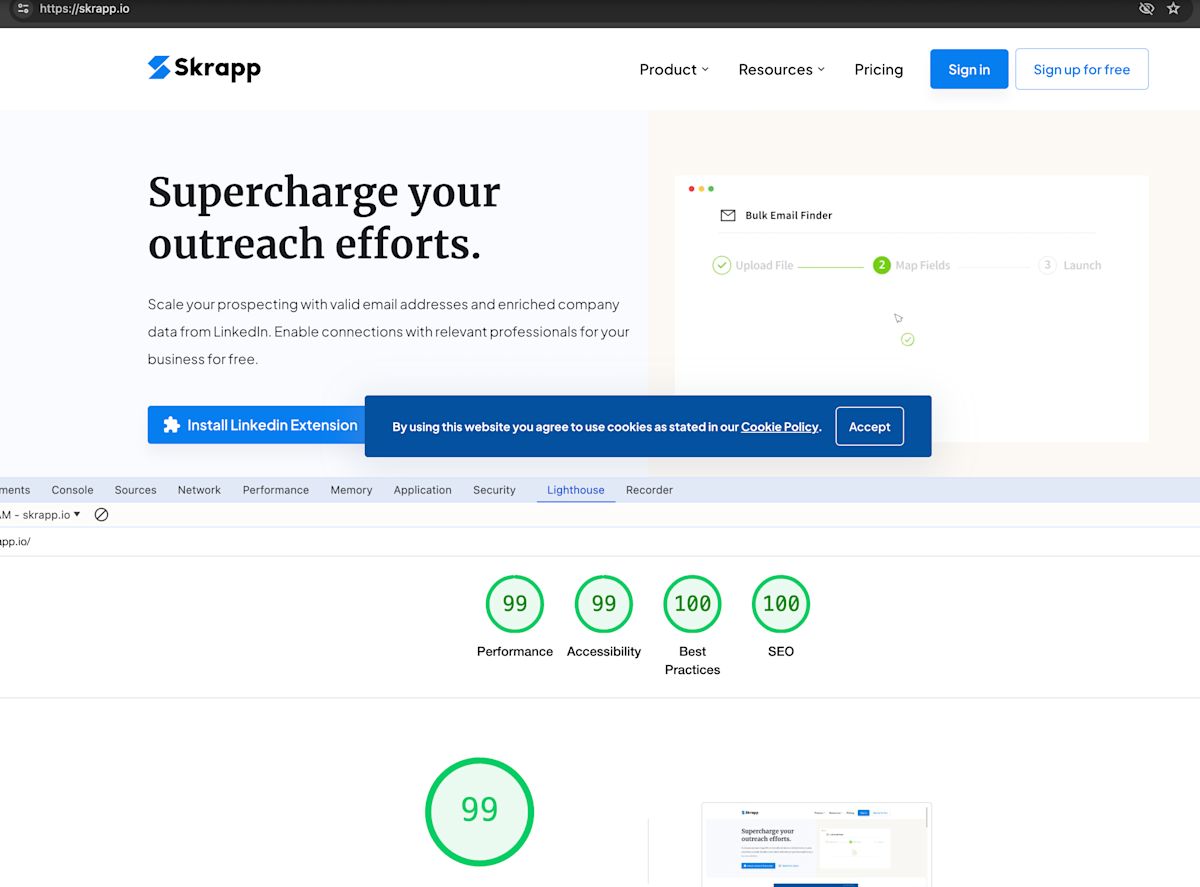Click the SEO score gauge 100

(x=781, y=604)
